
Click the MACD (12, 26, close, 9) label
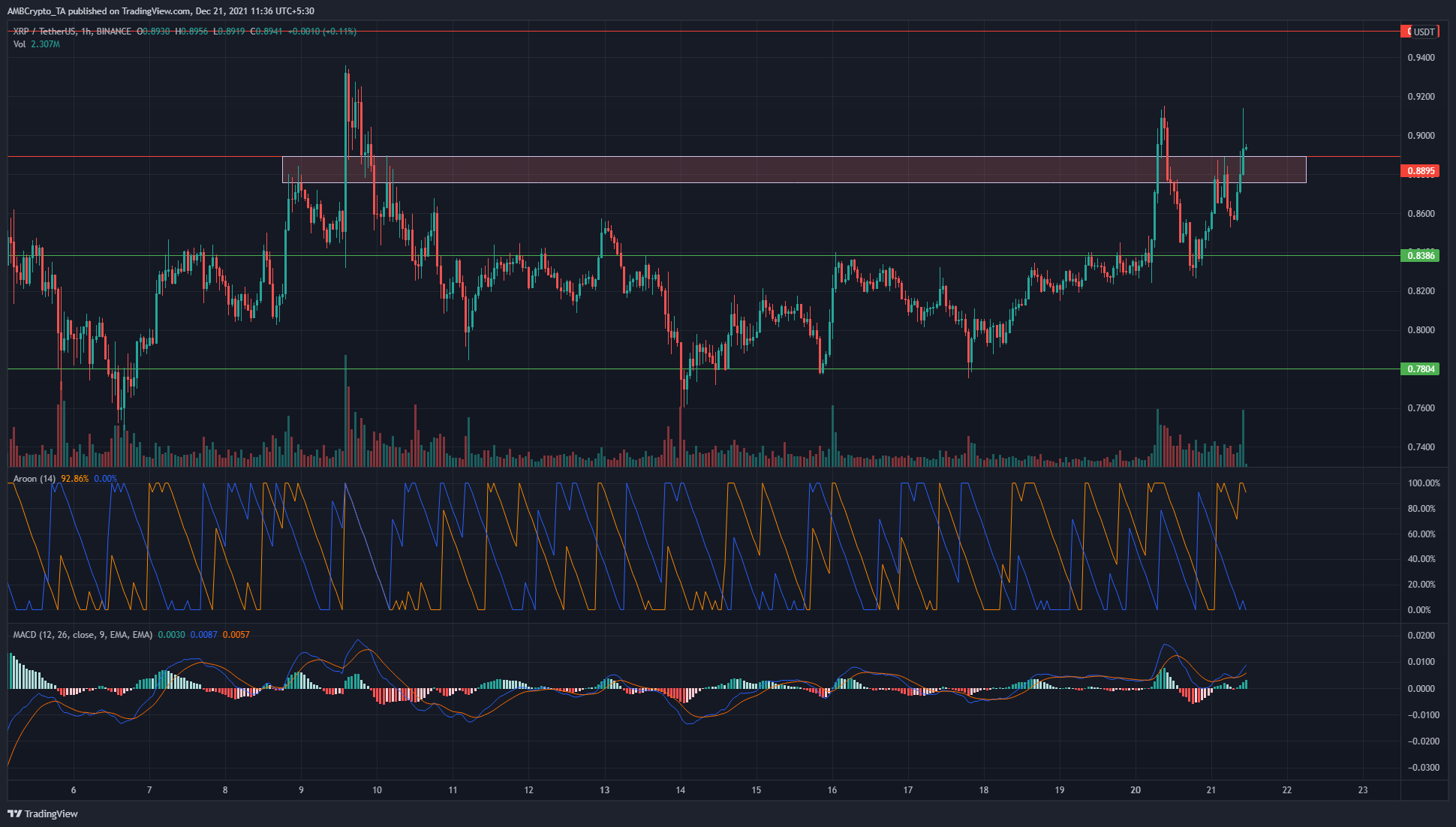point(83,635)
